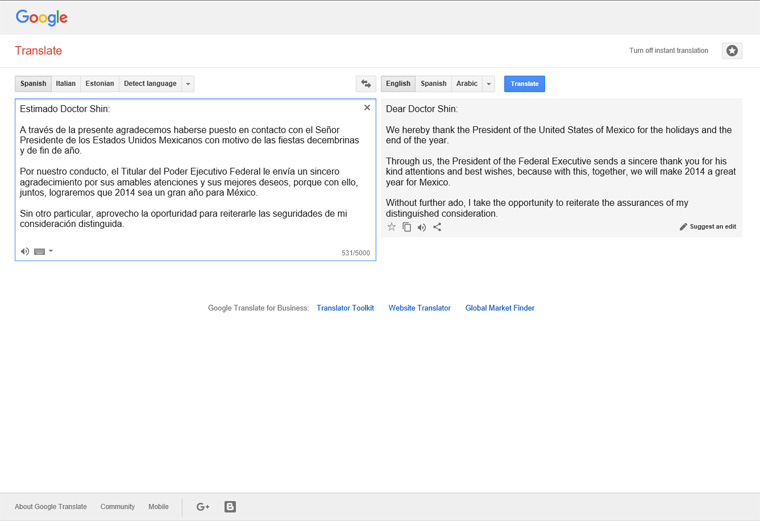The height and width of the screenshot is (521, 760).
Task: Open About Google Translate
Action: pos(50,506)
